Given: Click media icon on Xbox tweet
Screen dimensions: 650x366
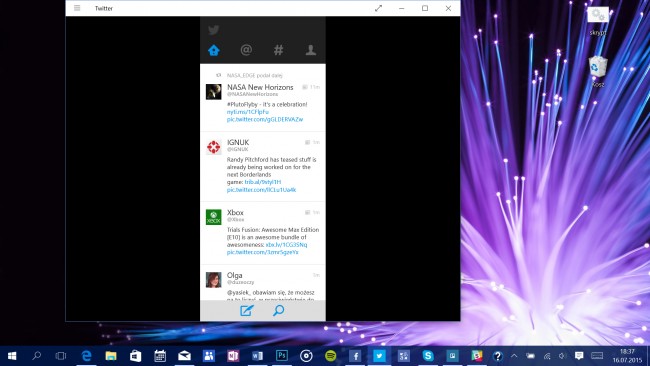Looking at the screenshot, I should click(308, 212).
